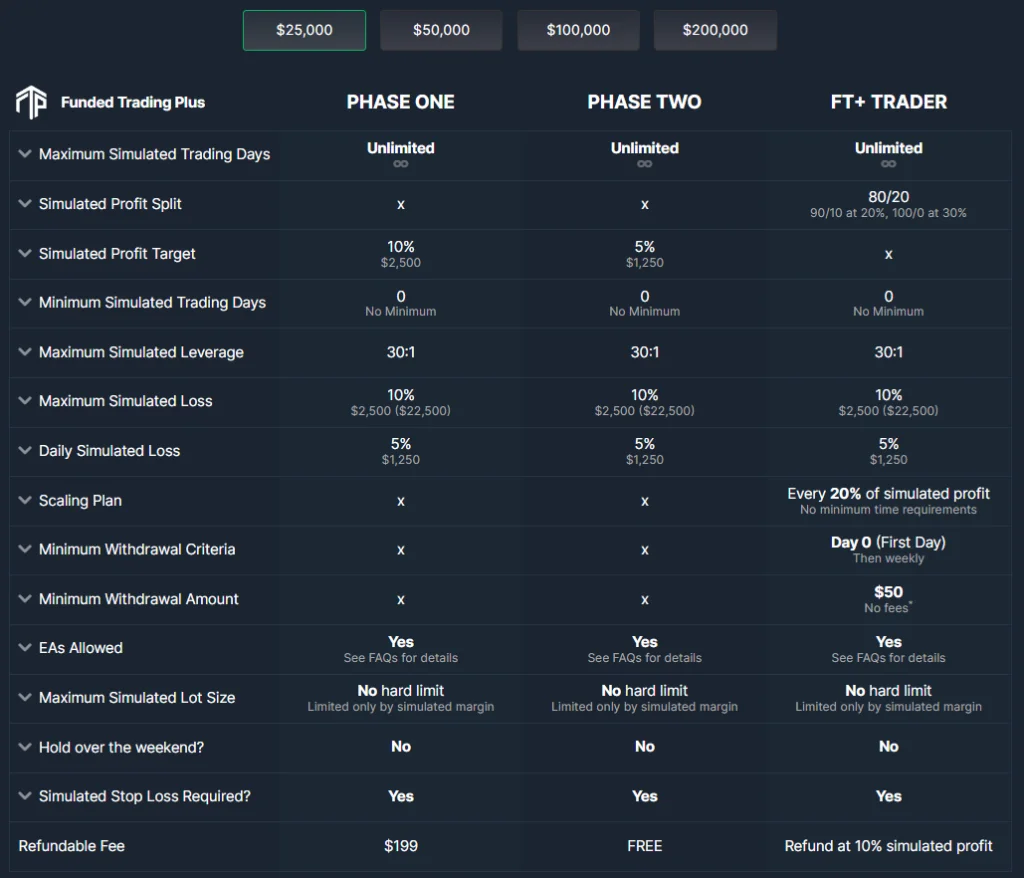Click 'Every 20% of simulated profit' text
Image resolution: width=1024 pixels, height=878 pixels.
889,494
